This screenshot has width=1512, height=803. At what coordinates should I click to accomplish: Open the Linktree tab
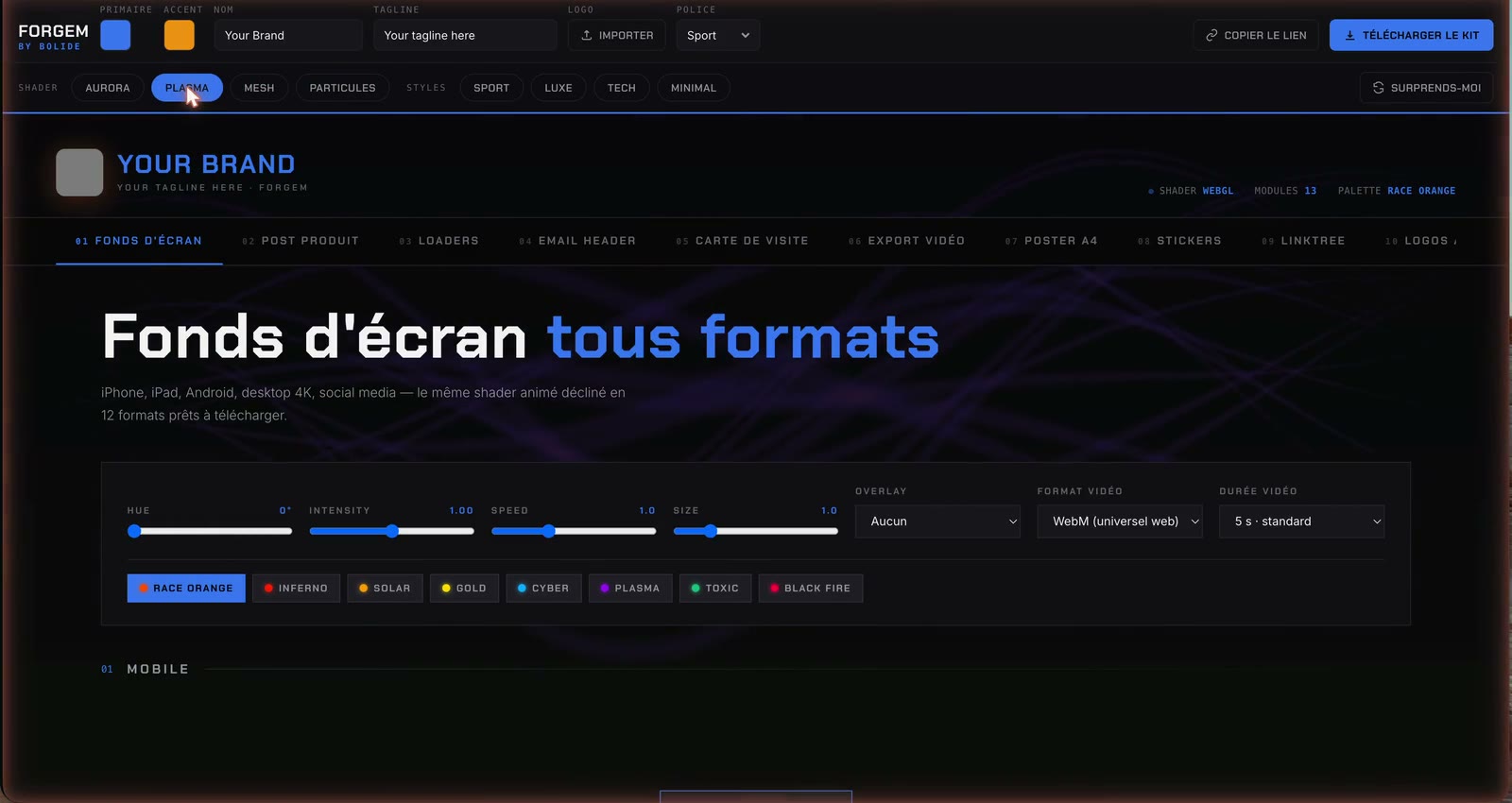pos(1303,241)
